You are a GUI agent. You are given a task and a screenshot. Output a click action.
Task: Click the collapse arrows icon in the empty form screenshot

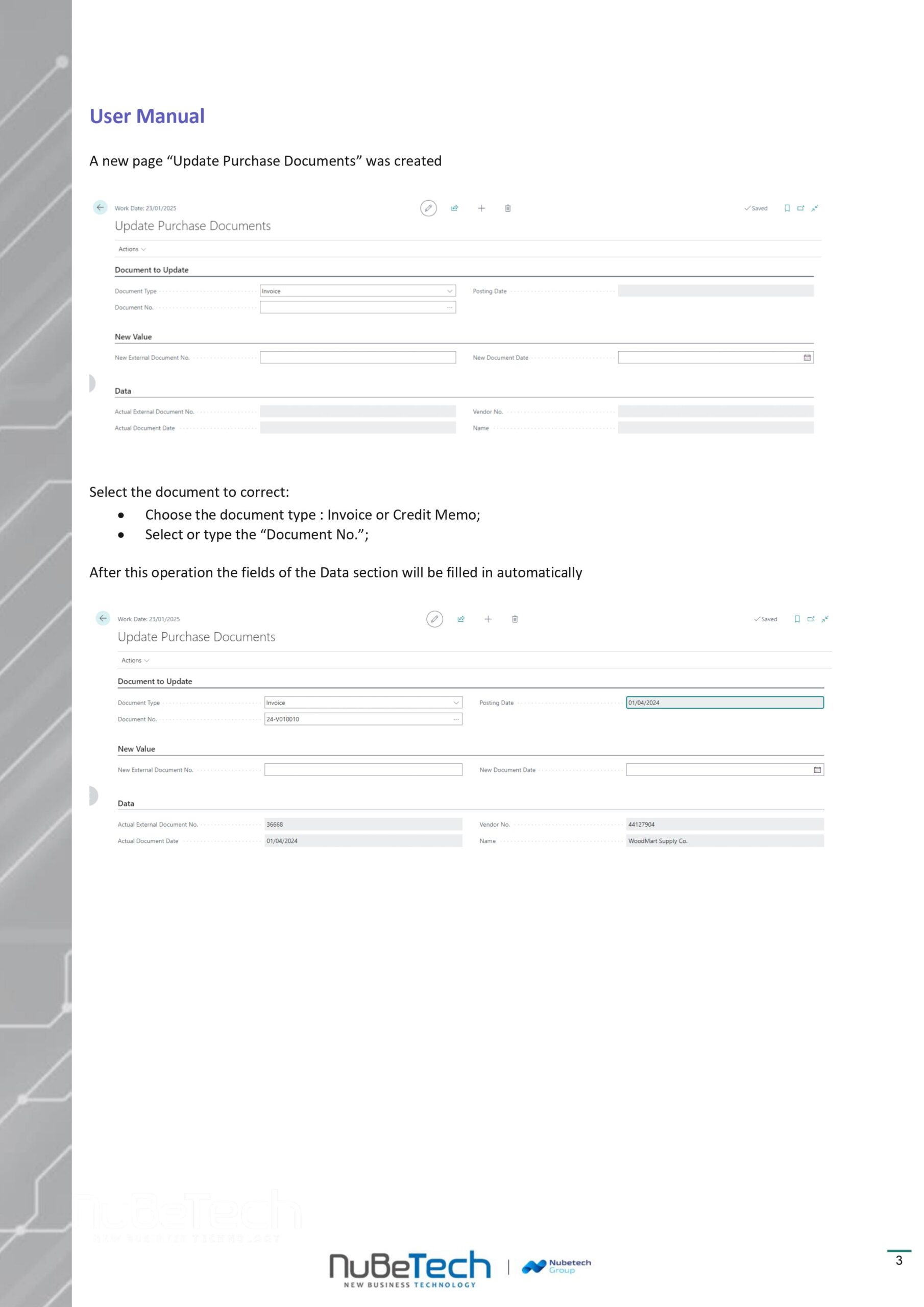pos(815,208)
